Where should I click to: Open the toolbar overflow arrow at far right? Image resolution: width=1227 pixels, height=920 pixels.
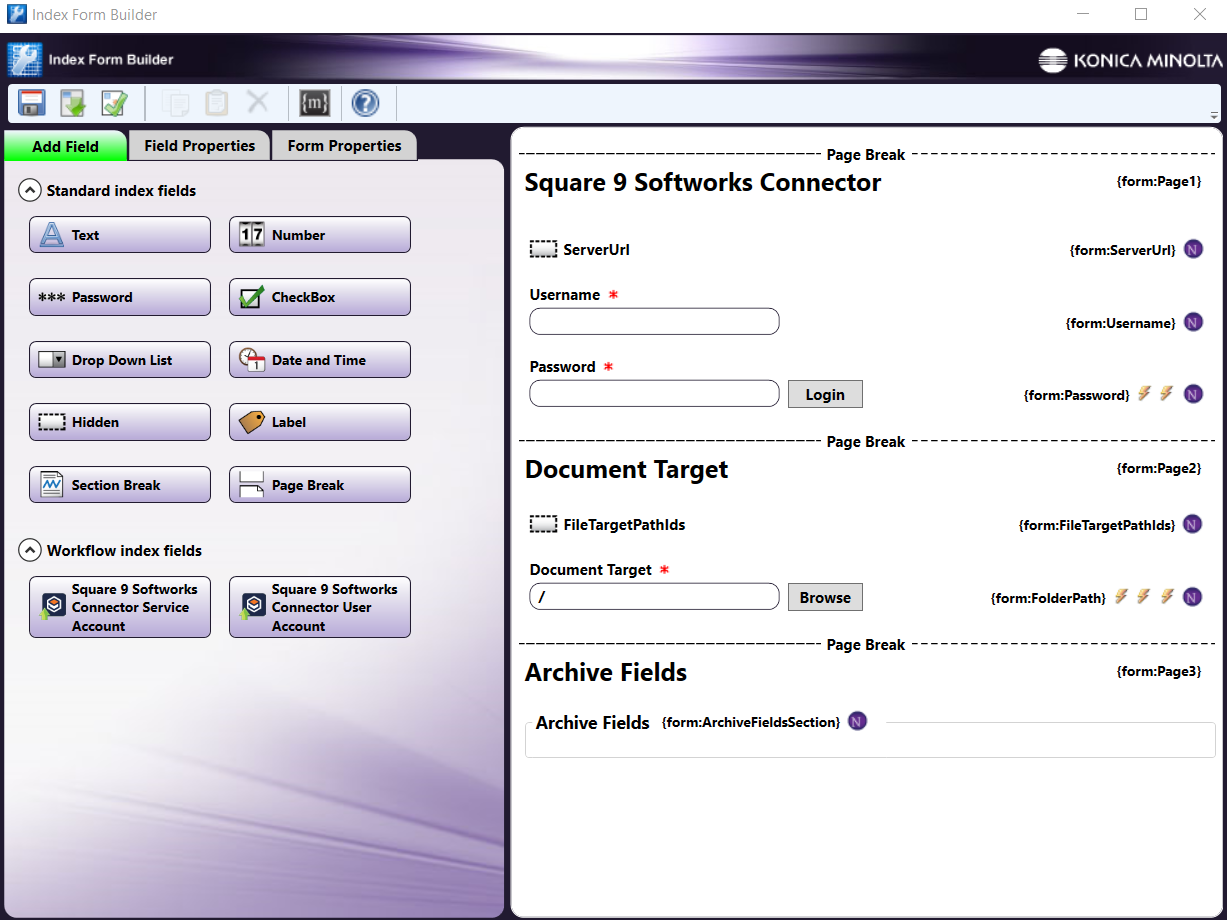1214,115
